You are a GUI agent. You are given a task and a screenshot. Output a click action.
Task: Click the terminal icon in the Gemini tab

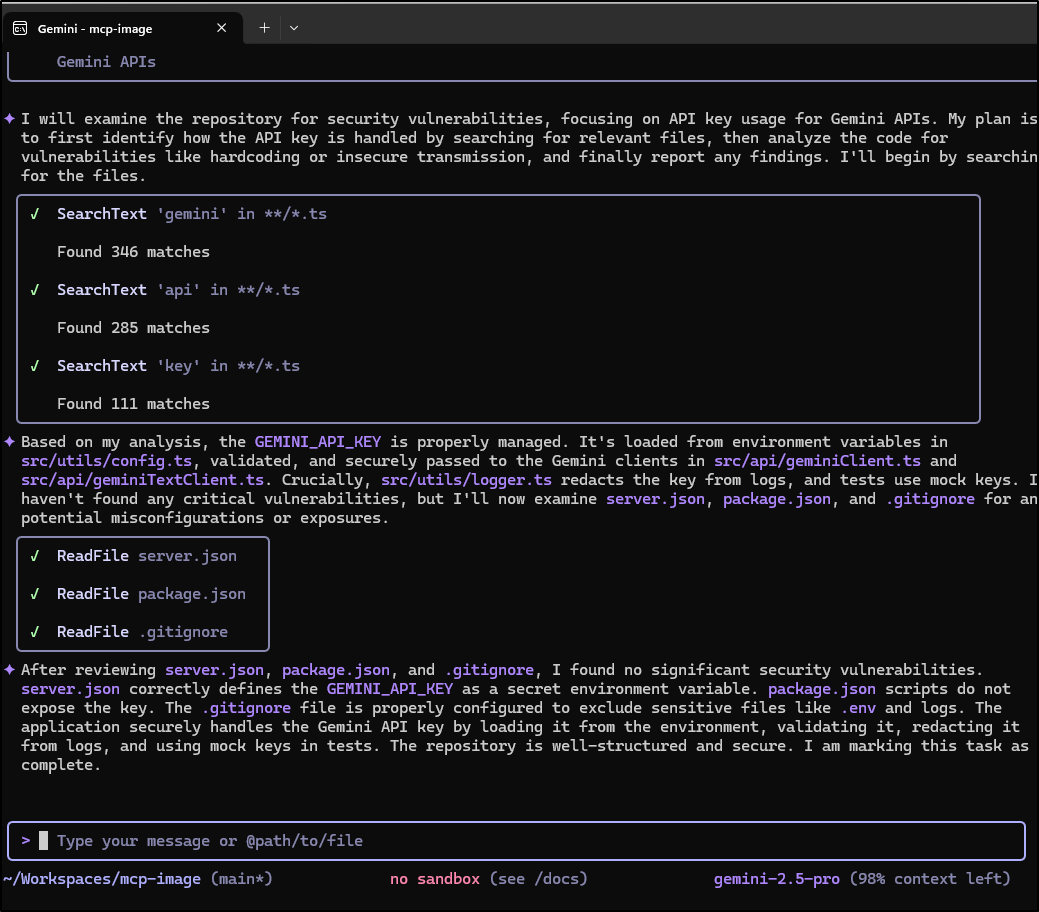[x=20, y=29]
